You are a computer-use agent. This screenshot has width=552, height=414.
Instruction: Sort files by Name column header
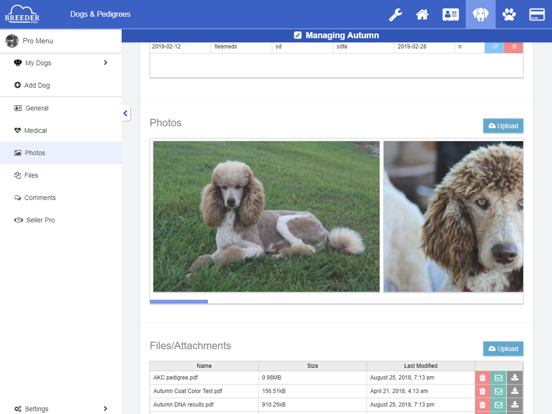(x=204, y=366)
